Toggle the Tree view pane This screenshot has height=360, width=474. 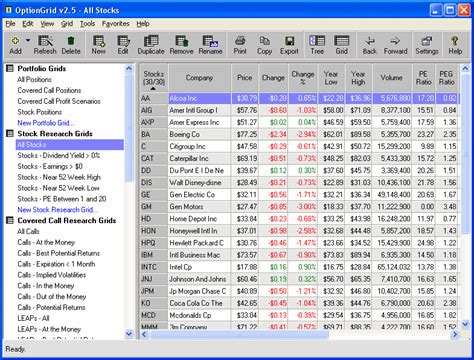pyautogui.click(x=317, y=45)
